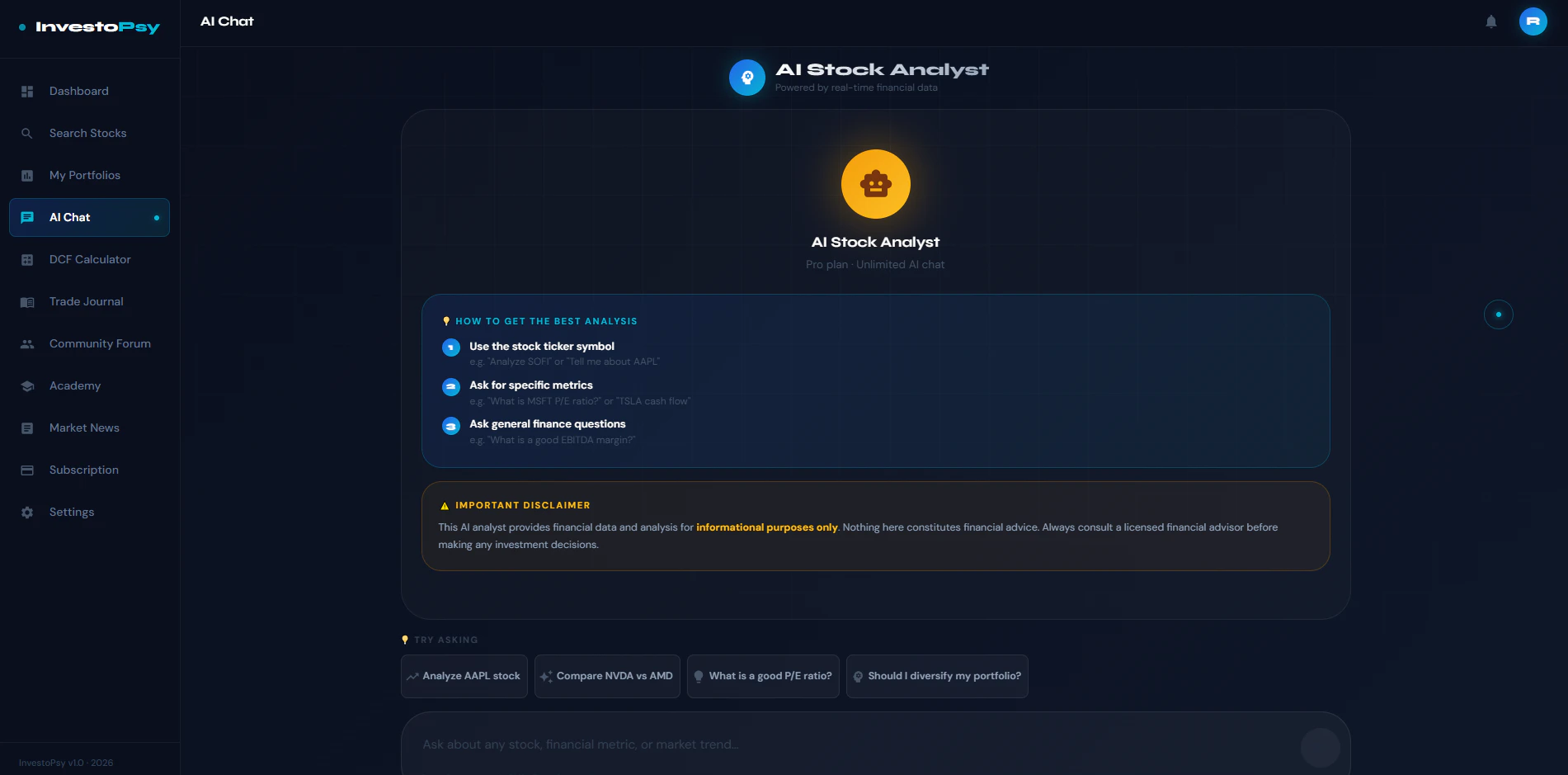Click 'Pro plan · Unlimited AI chat' text
This screenshot has height=775, width=1568.
[x=875, y=265]
